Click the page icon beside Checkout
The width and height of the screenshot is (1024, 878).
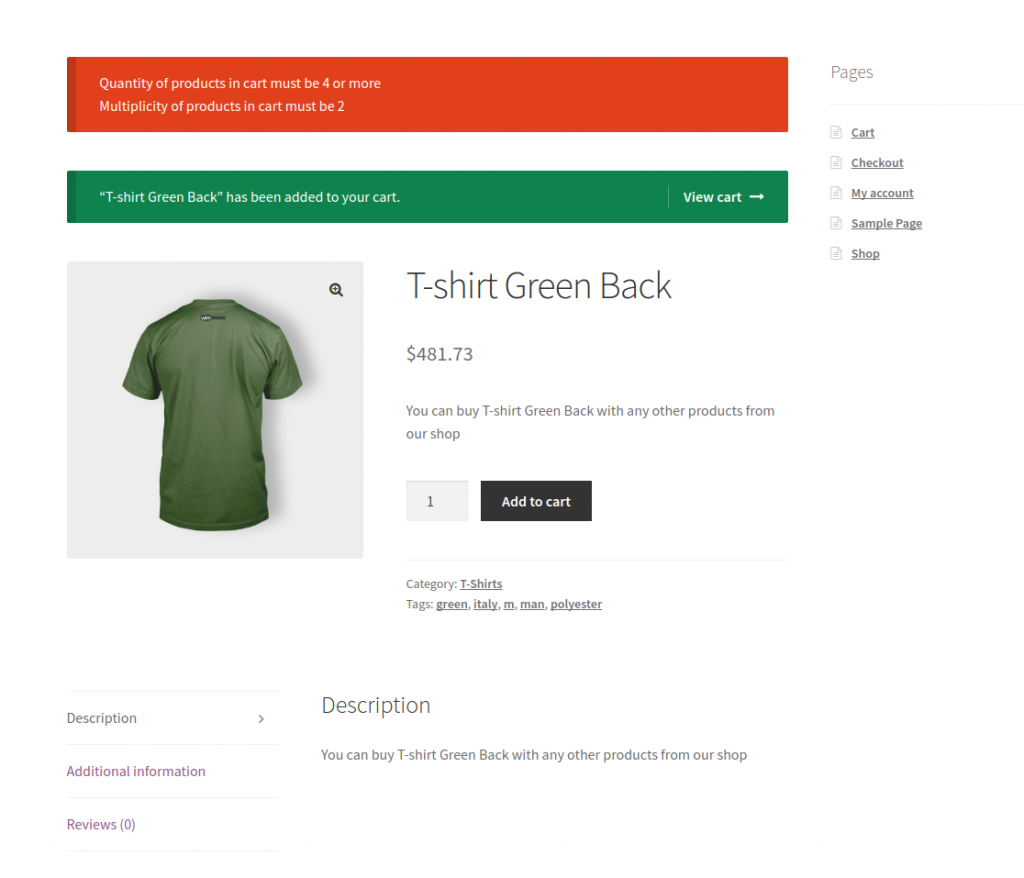coord(836,162)
